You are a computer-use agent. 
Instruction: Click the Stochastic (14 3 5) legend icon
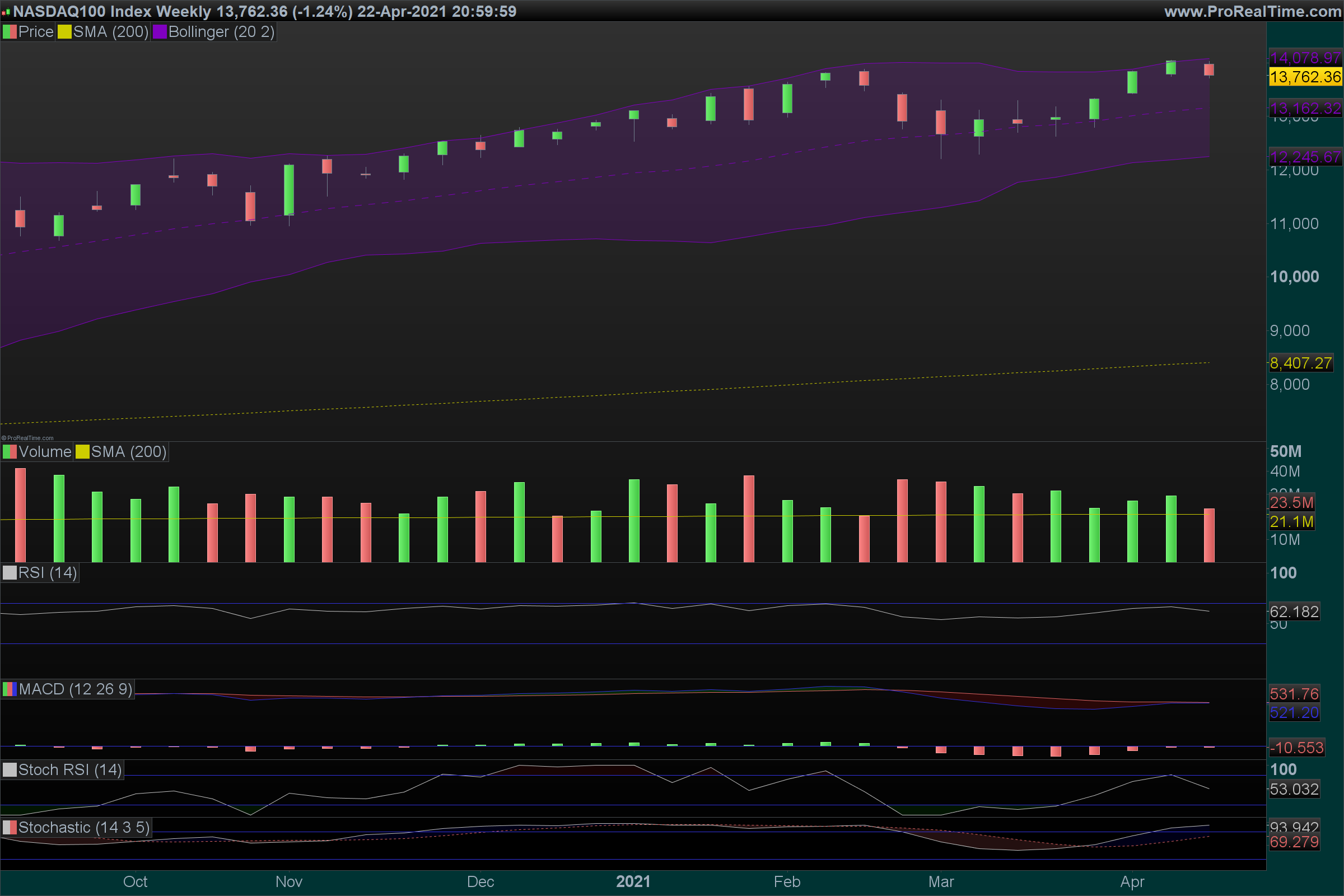[10, 828]
